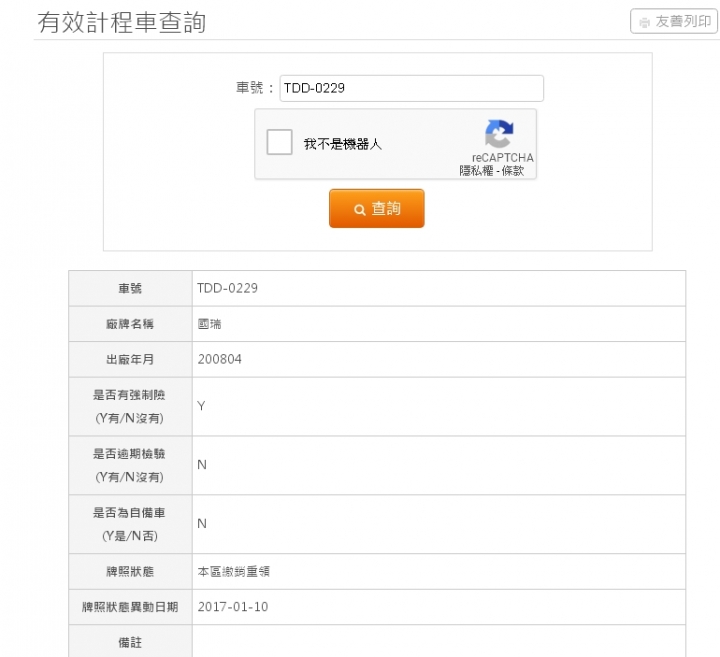Click the 是否有強制險 row header
Screen dimensions: 720x657
pyautogui.click(x=130, y=407)
